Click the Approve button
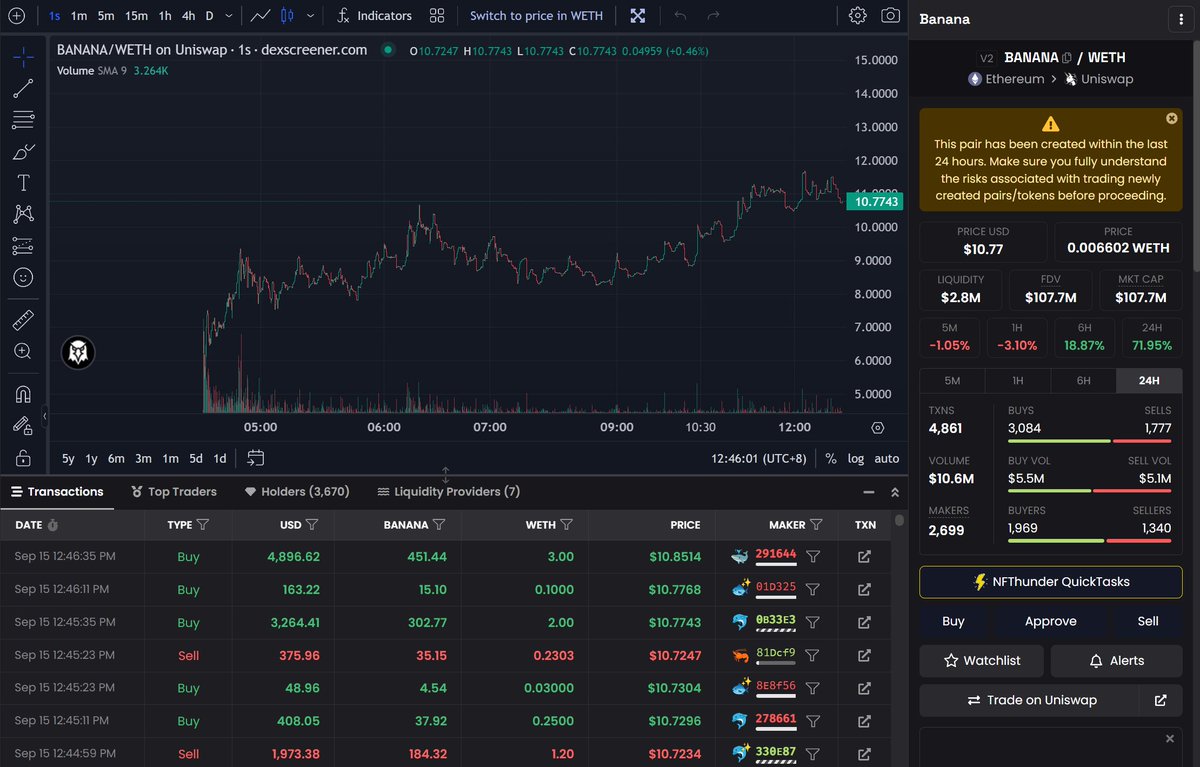 tap(1050, 621)
